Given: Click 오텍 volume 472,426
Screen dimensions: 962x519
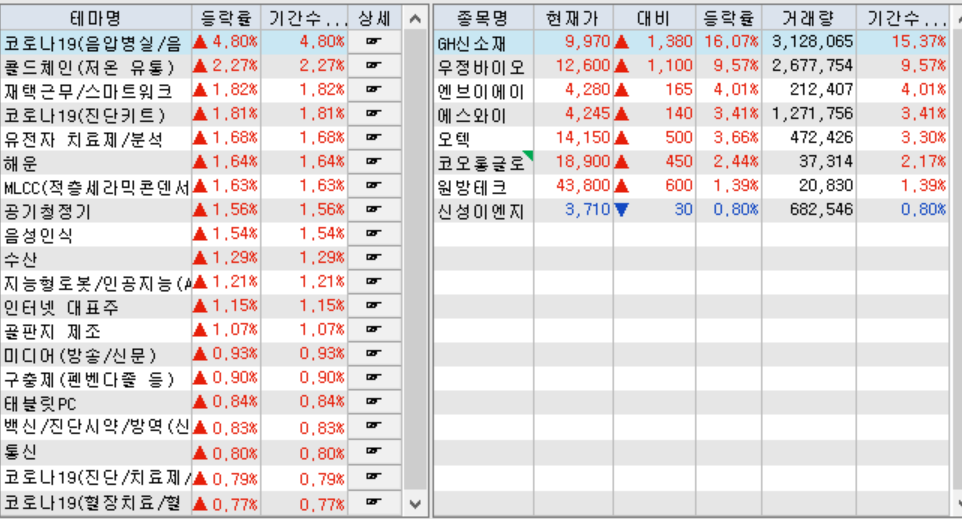Looking at the screenshot, I should pos(821,137).
